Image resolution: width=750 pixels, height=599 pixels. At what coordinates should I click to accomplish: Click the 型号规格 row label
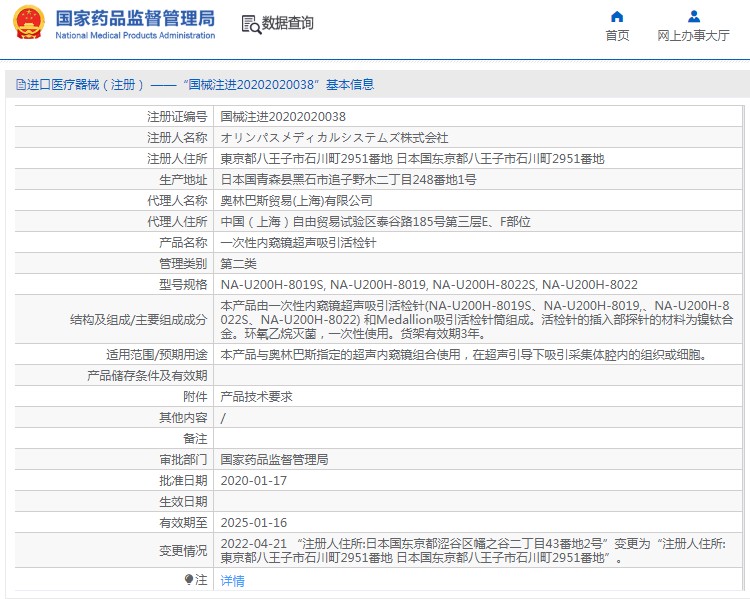(183, 285)
